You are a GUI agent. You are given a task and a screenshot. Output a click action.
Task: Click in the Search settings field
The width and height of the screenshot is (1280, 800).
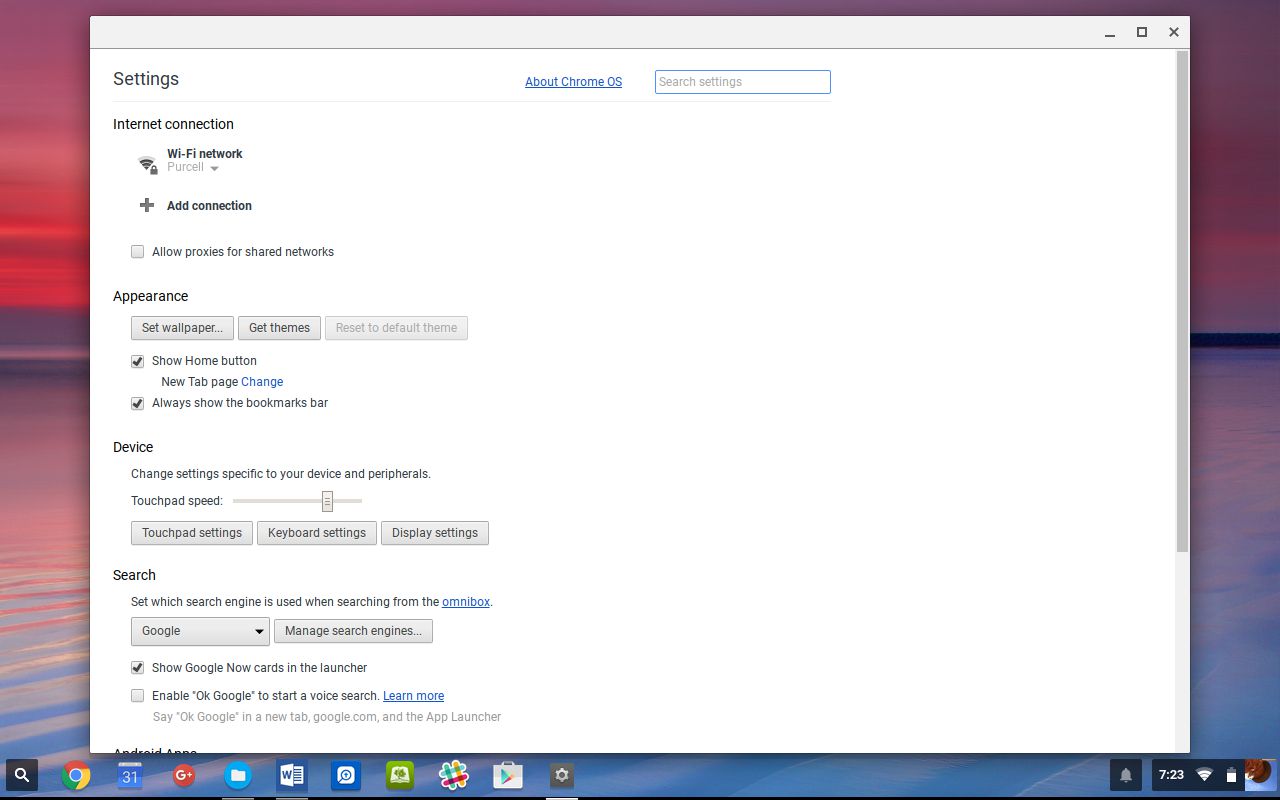[743, 82]
